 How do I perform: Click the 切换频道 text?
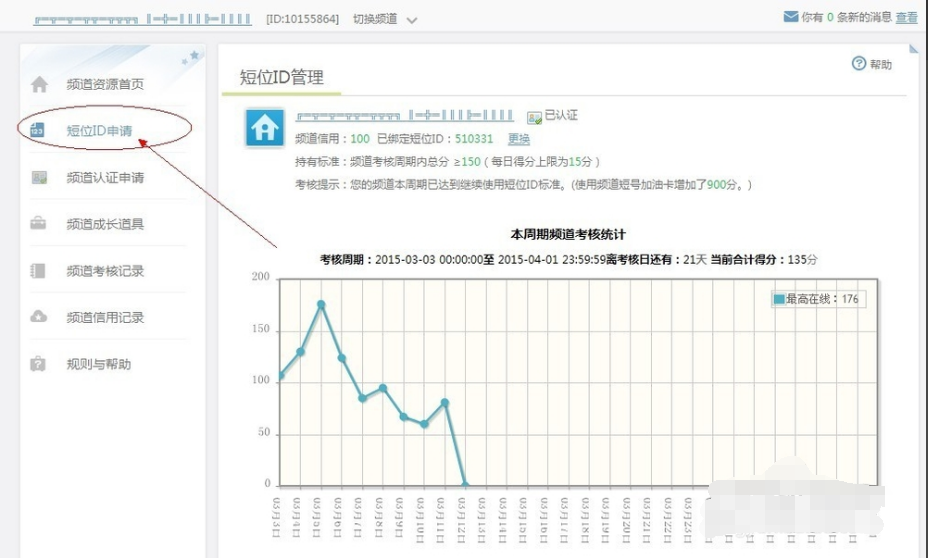375,20
